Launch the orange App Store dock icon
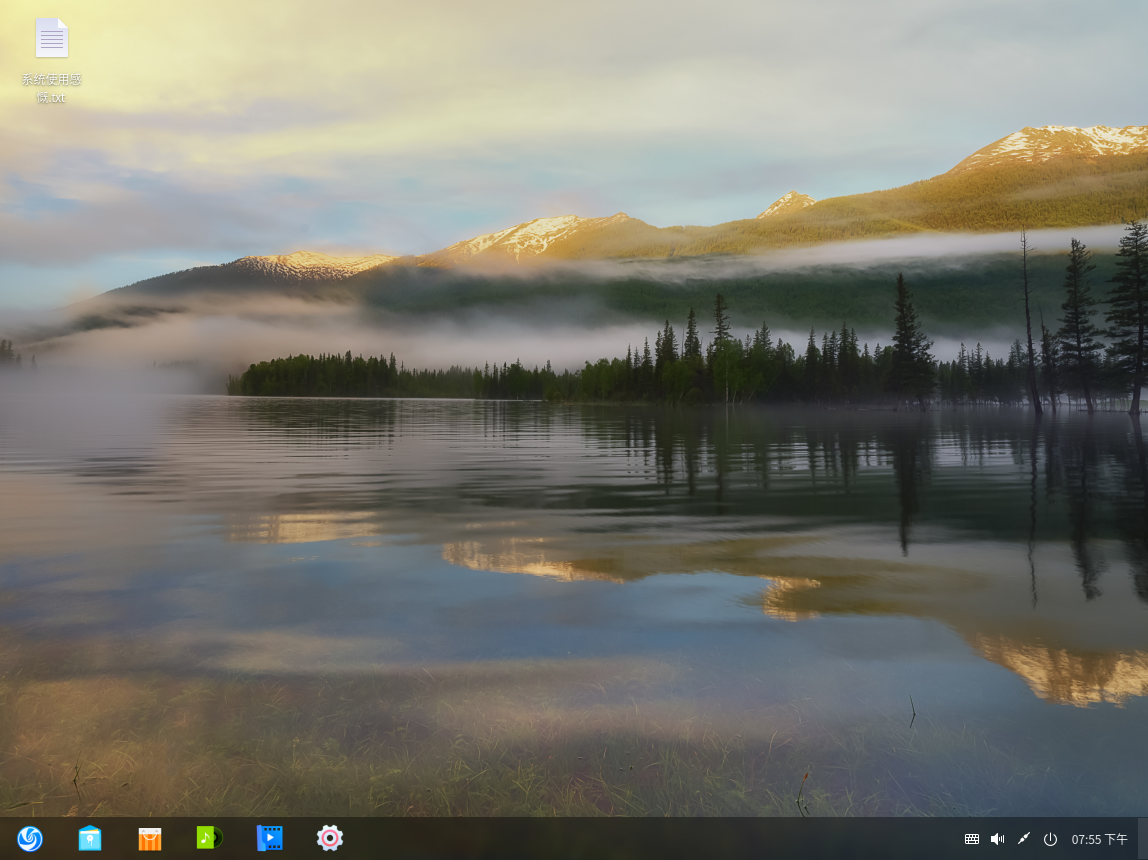Screen dimensions: 1148x860 click(x=150, y=839)
